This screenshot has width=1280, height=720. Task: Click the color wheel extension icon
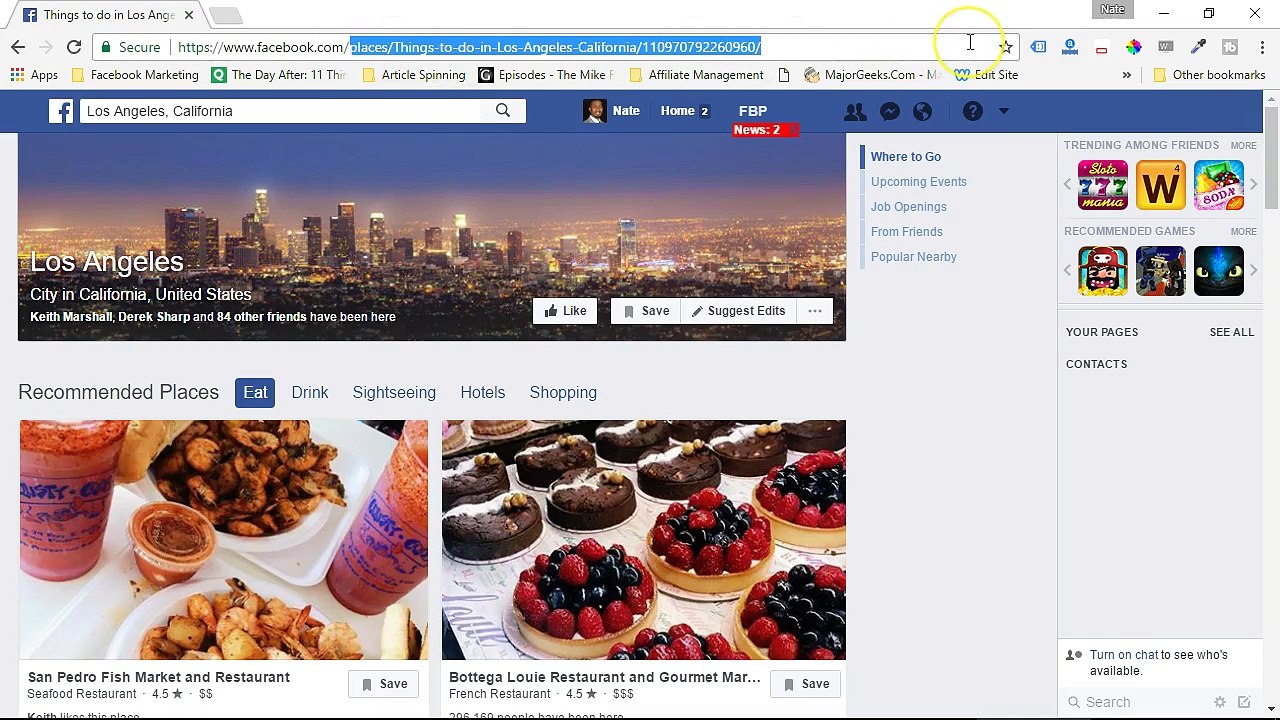[x=1133, y=47]
